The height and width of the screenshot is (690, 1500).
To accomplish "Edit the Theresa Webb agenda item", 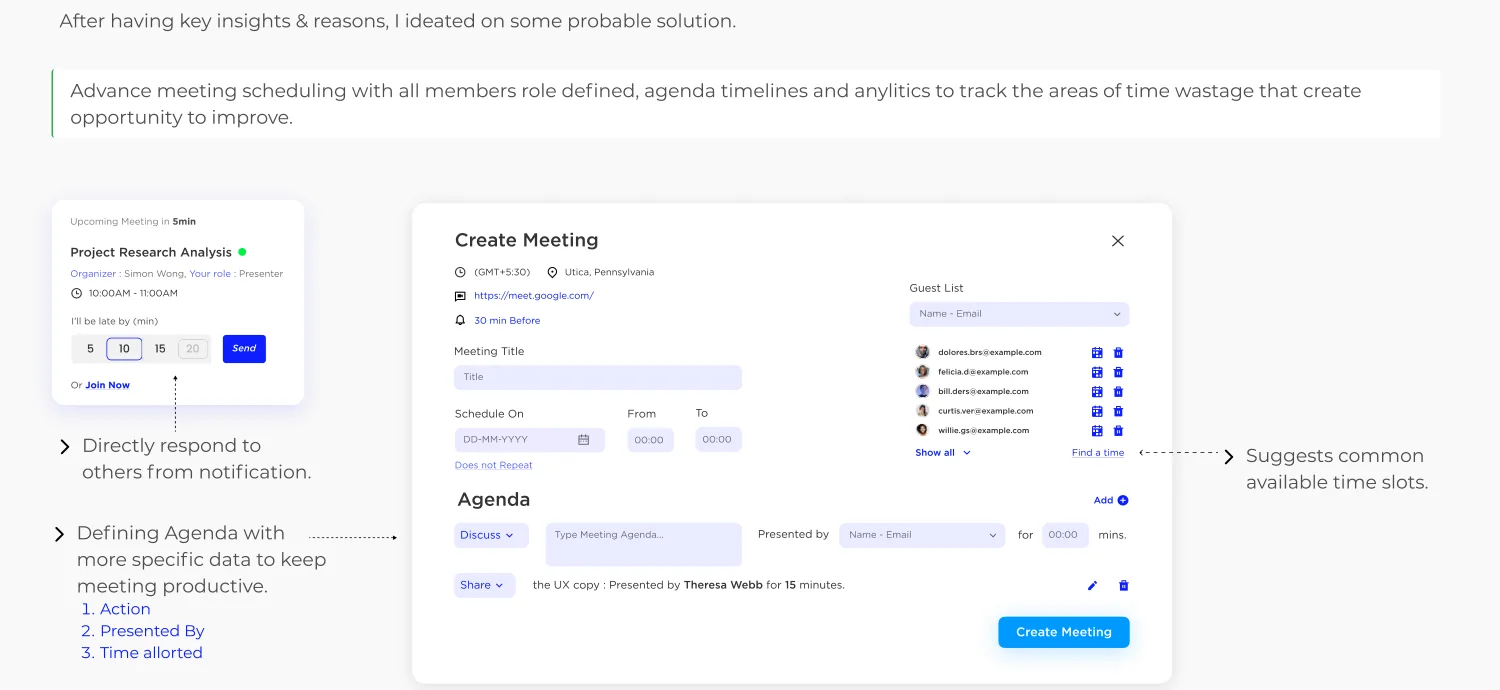I will click(1092, 586).
